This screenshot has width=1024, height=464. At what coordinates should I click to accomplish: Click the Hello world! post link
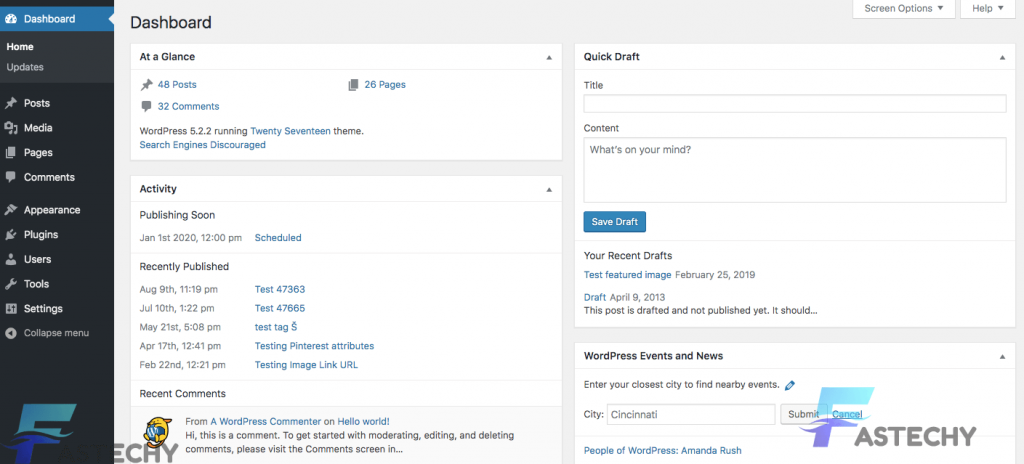(x=364, y=422)
